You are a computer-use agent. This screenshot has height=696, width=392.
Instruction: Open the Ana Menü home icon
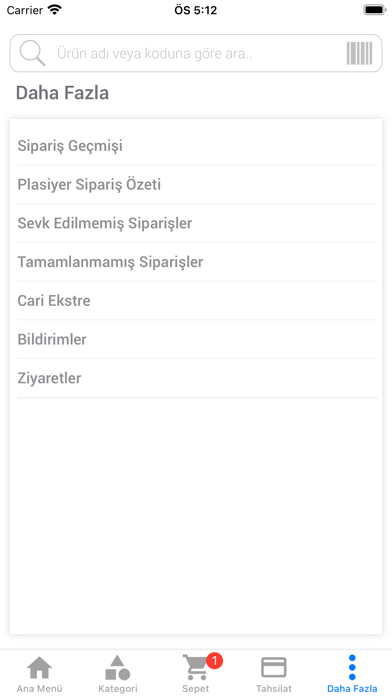pyautogui.click(x=40, y=667)
